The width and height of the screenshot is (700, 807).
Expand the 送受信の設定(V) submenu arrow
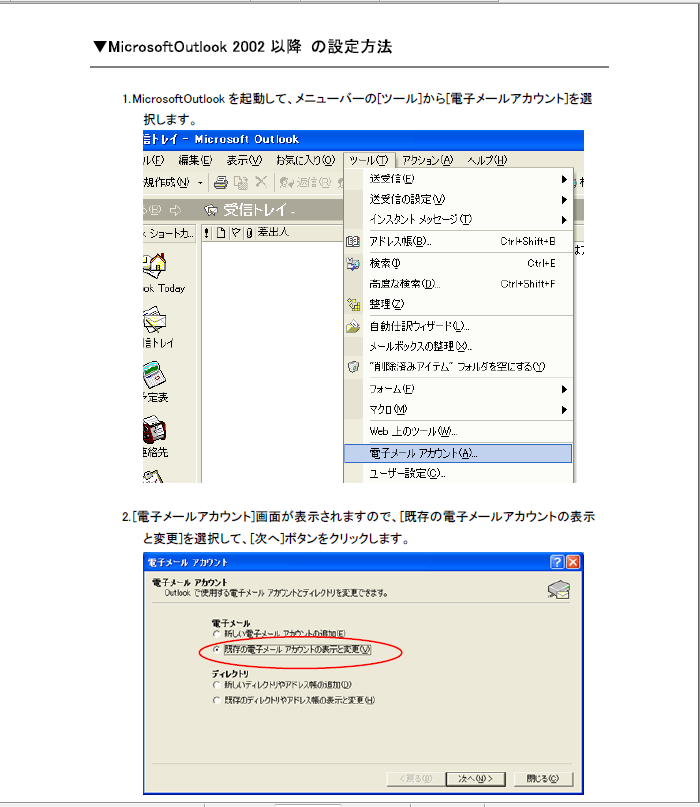pyautogui.click(x=564, y=200)
